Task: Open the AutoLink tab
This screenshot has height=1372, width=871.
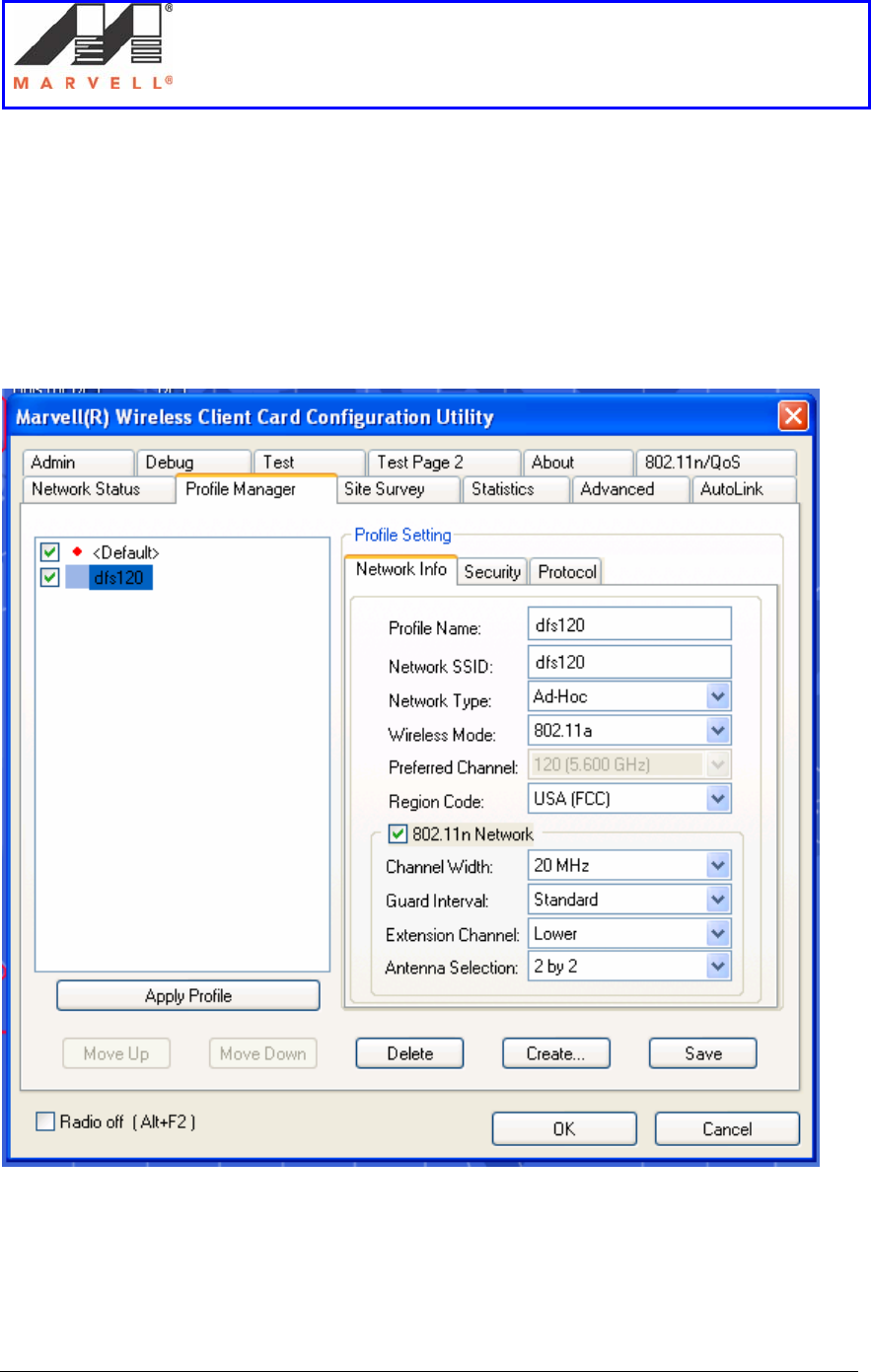Action: tap(744, 489)
